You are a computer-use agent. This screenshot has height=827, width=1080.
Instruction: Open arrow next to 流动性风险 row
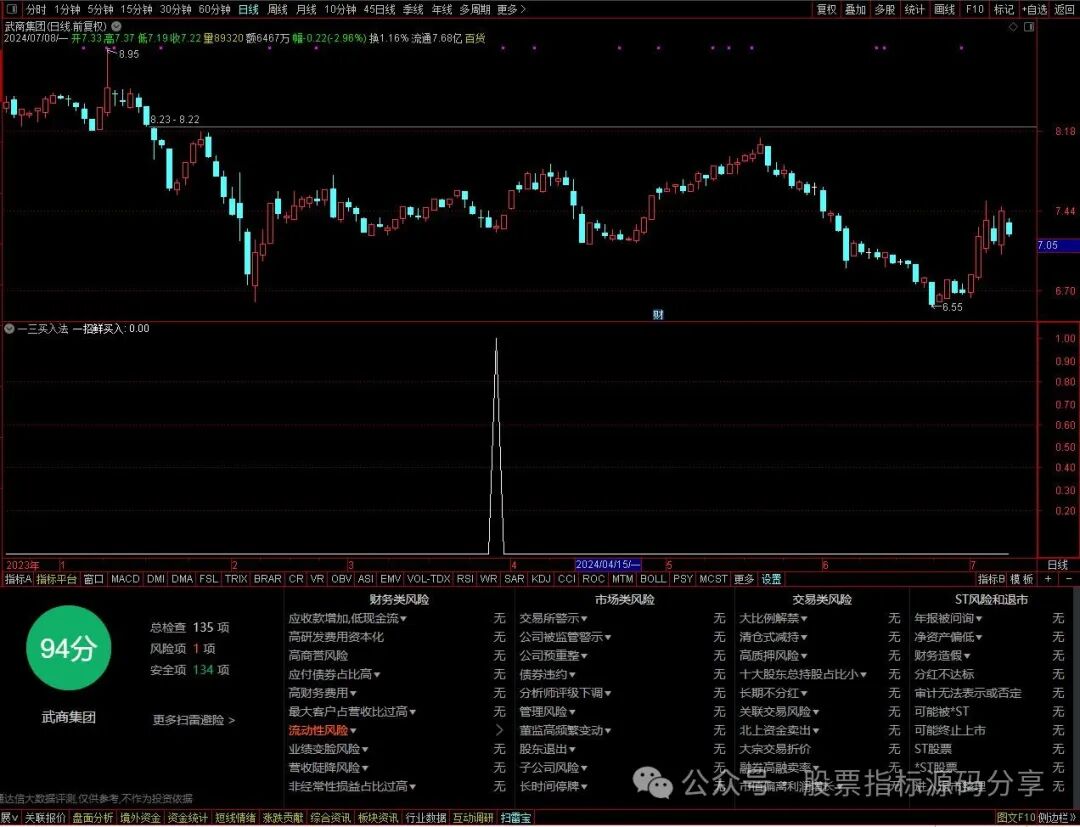click(x=499, y=731)
